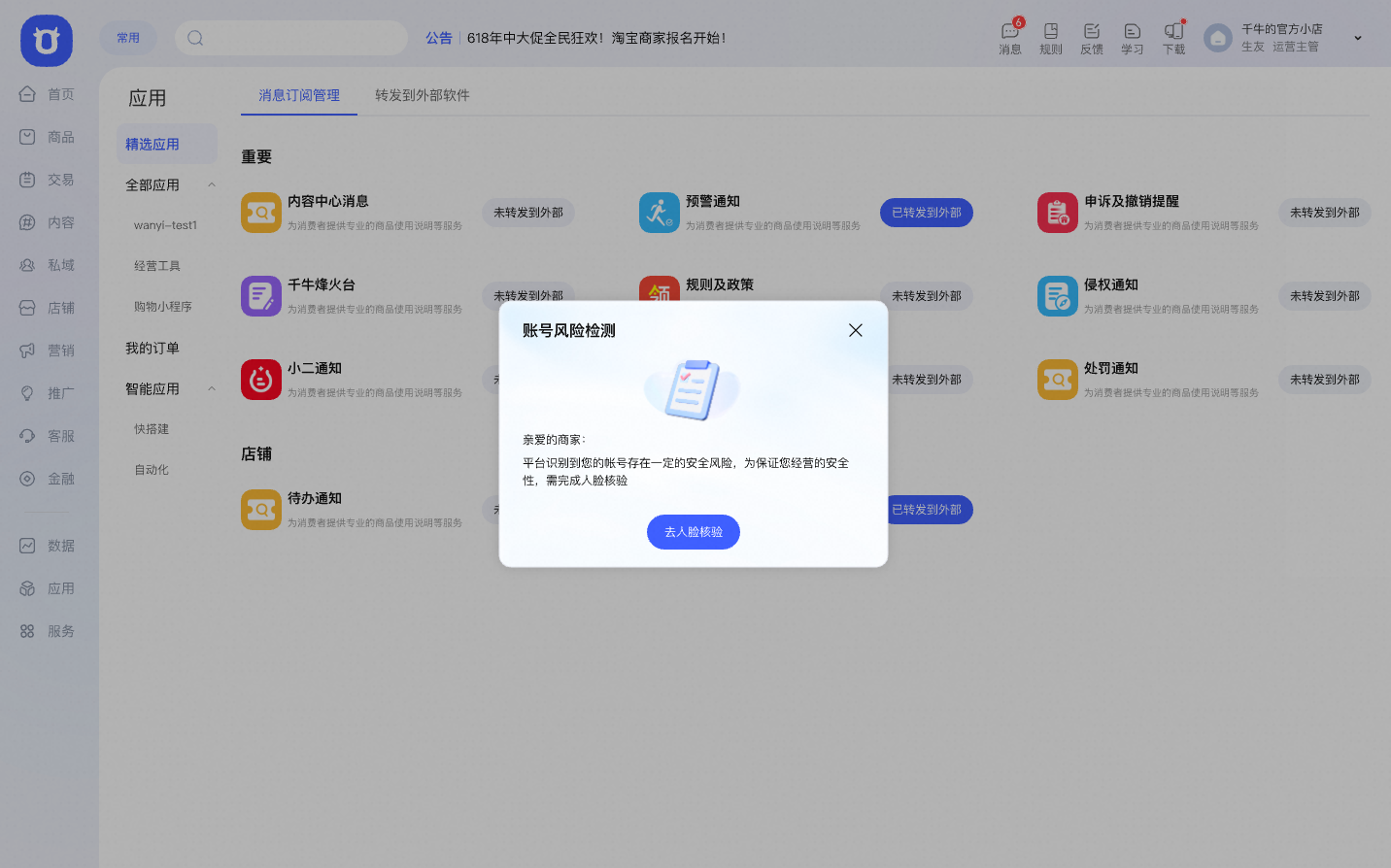The height and width of the screenshot is (868, 1391).
Task: Open 消息 notifications icon in header
Action: tap(1010, 38)
